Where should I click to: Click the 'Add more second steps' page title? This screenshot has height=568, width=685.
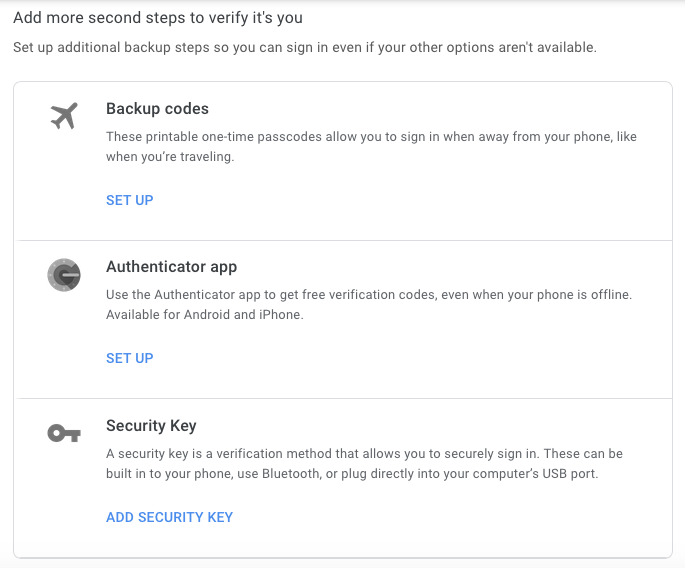tap(158, 18)
